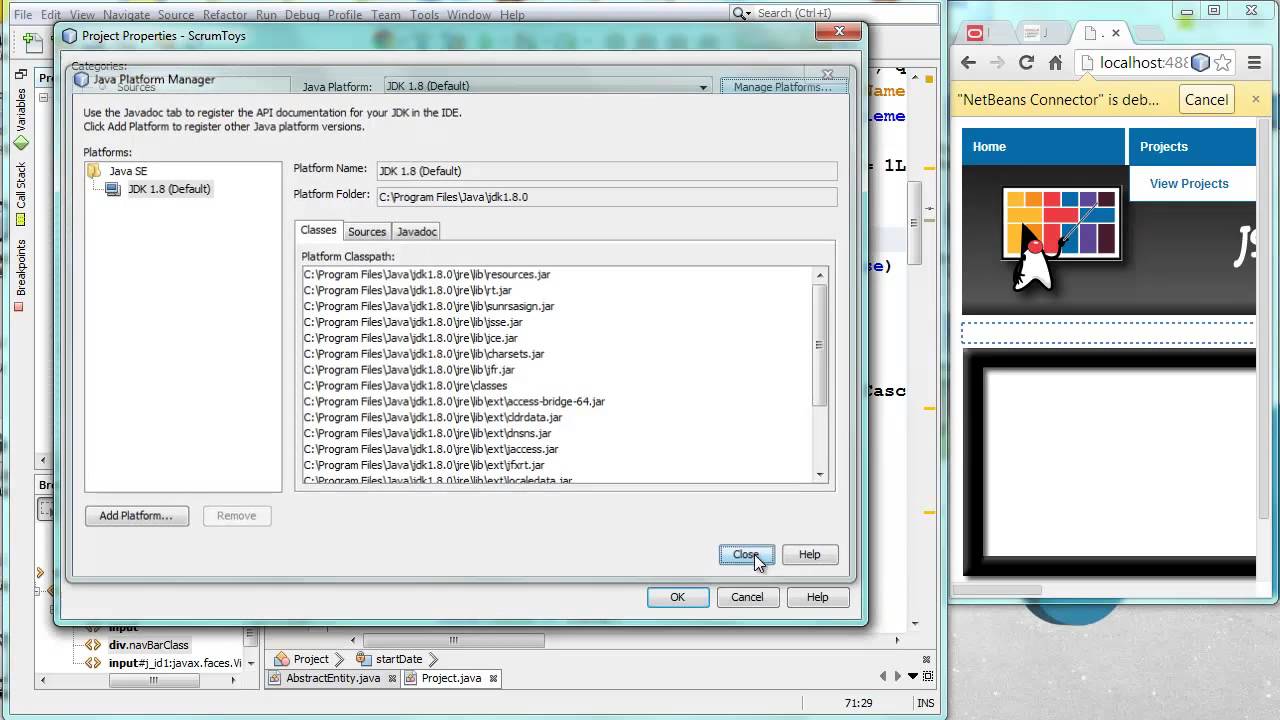Open the Refactor menu
This screenshot has width=1280, height=720.
coord(225,15)
